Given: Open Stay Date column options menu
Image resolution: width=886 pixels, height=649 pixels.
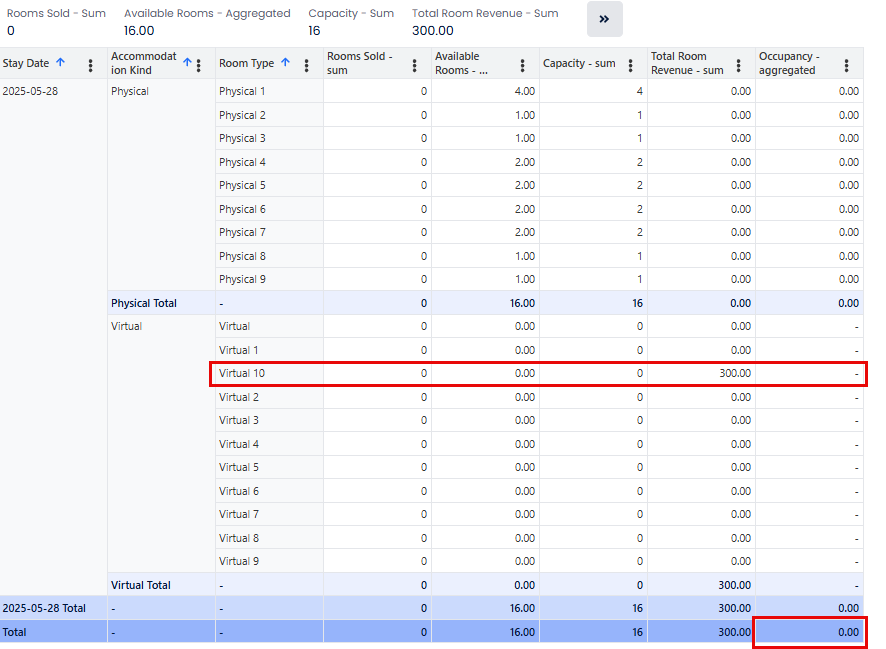Looking at the screenshot, I should tap(91, 65).
